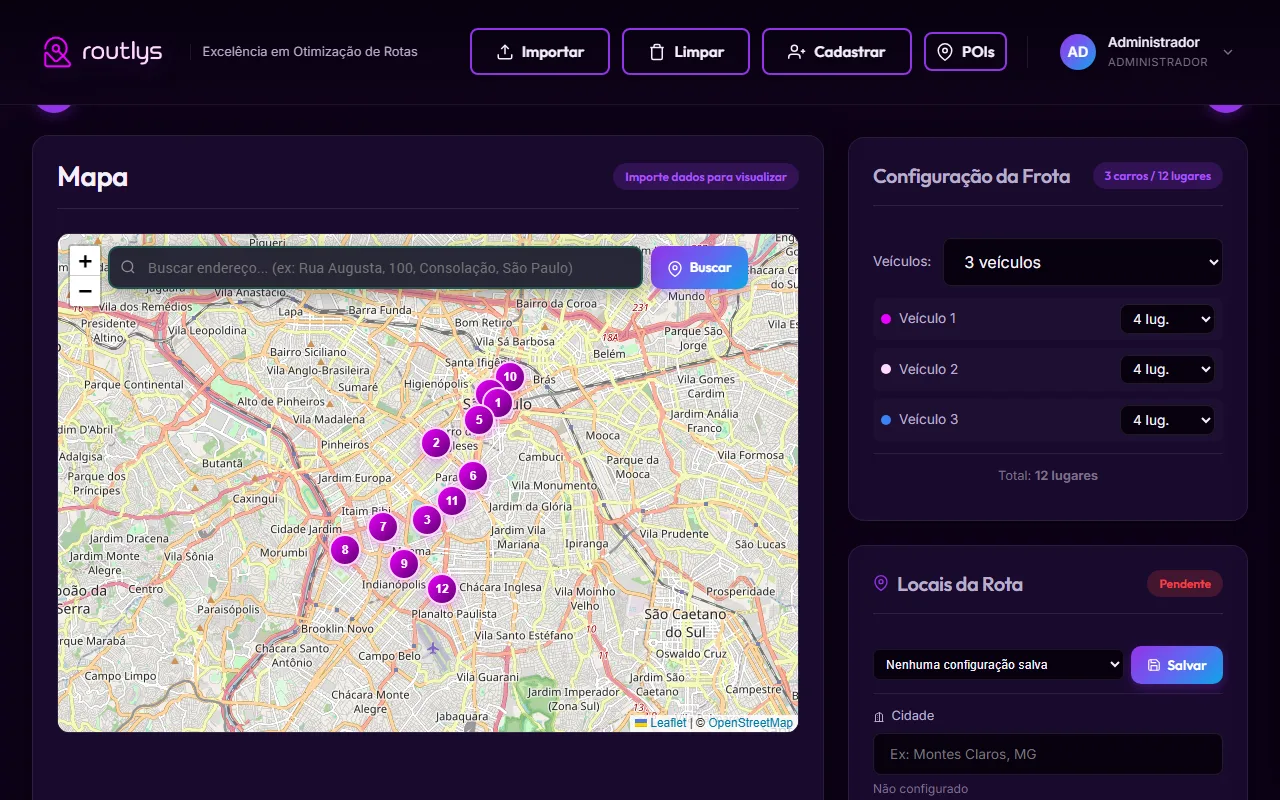Save the route configuration with Salvar

coord(1177,665)
